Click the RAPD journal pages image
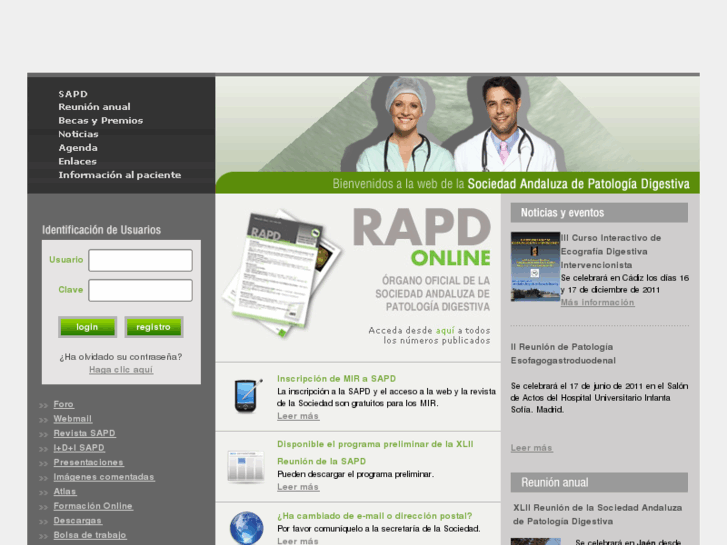 tap(282, 274)
